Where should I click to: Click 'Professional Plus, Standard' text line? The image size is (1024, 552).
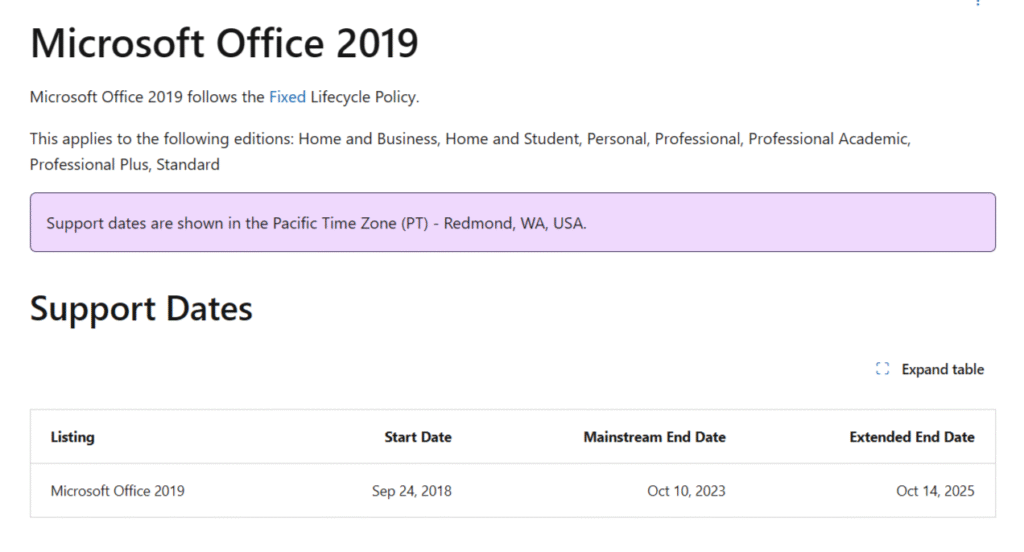[125, 164]
